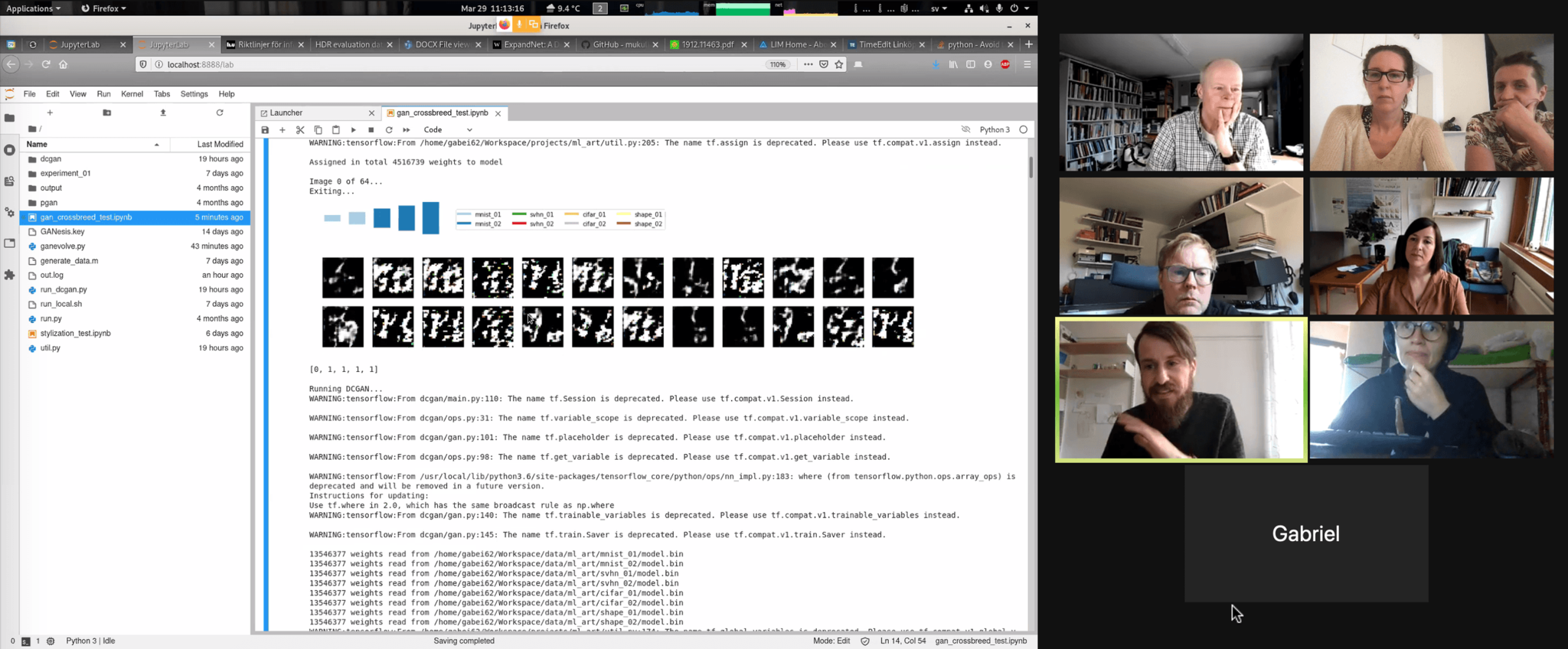Upload files using the file browser toolbar

(163, 113)
